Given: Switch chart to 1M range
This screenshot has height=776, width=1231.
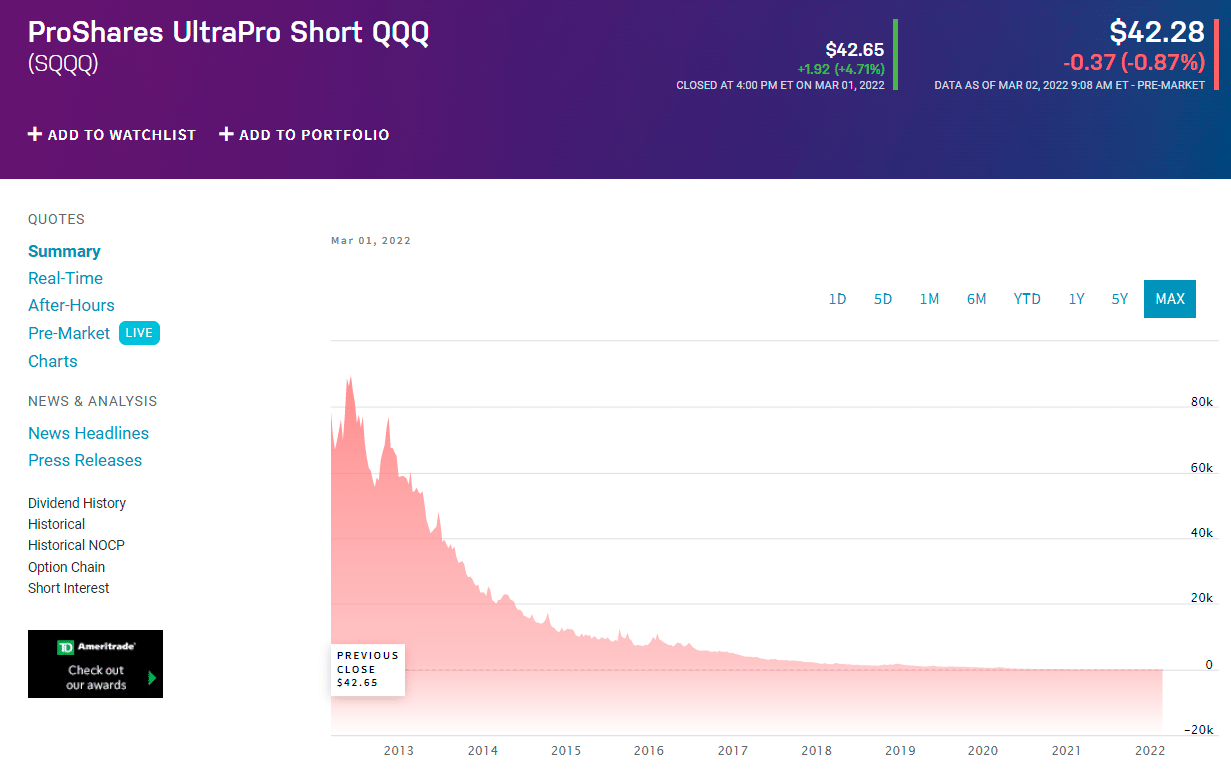Looking at the screenshot, I should [x=930, y=299].
